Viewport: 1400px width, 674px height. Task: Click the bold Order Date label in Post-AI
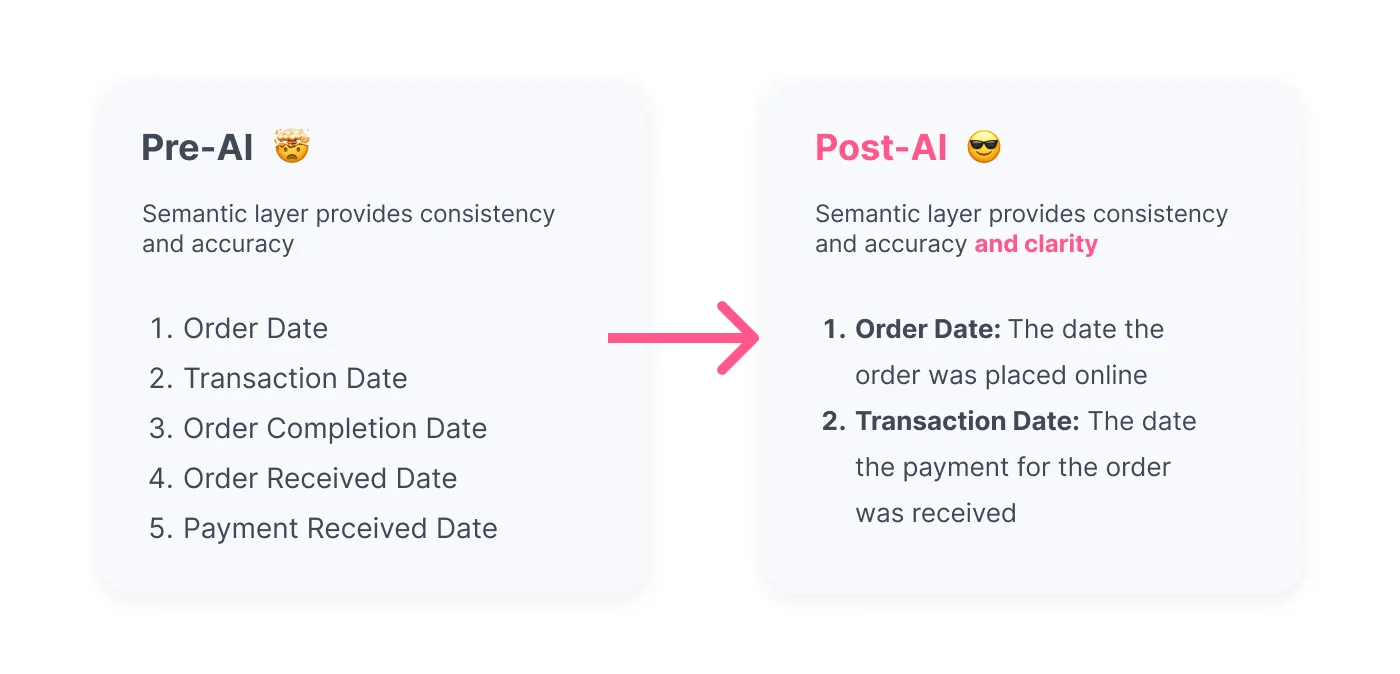click(928, 329)
